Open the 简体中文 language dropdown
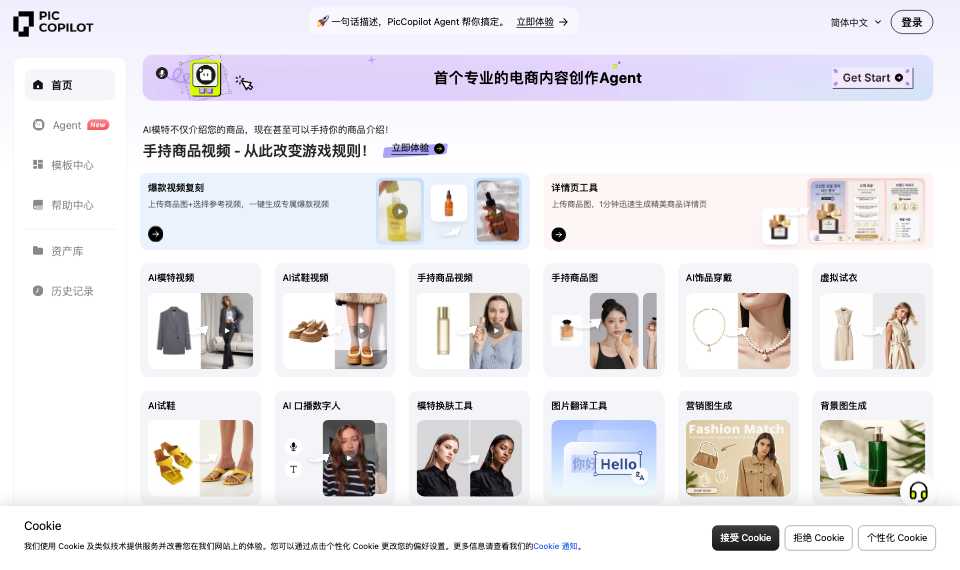The width and height of the screenshot is (960, 570). click(855, 22)
